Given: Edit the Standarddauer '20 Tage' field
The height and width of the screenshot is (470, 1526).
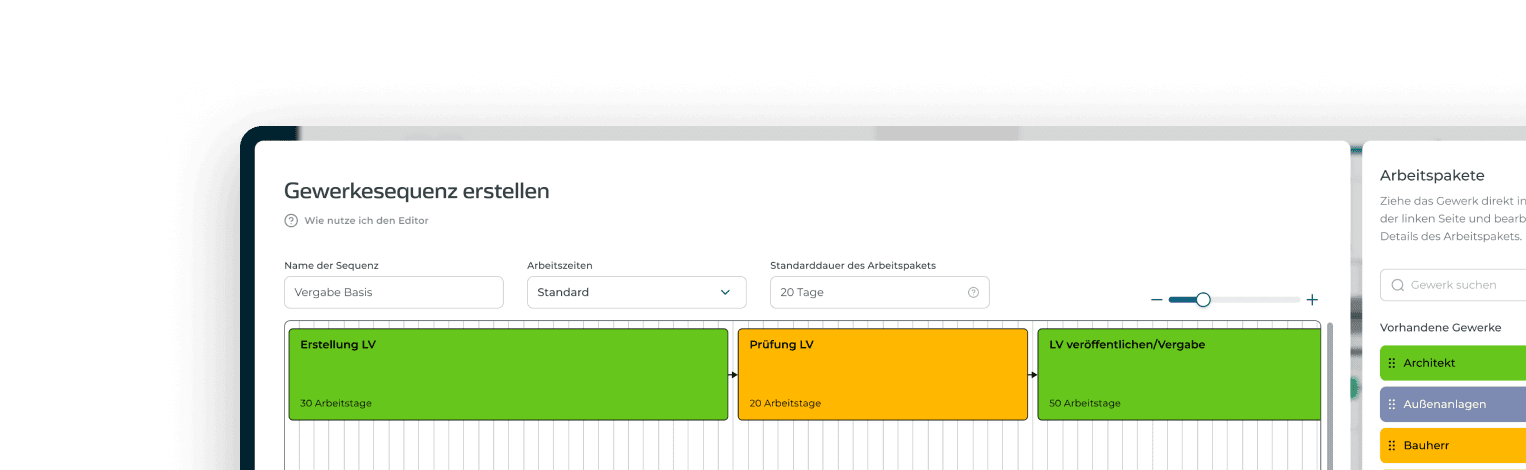Looking at the screenshot, I should (879, 292).
